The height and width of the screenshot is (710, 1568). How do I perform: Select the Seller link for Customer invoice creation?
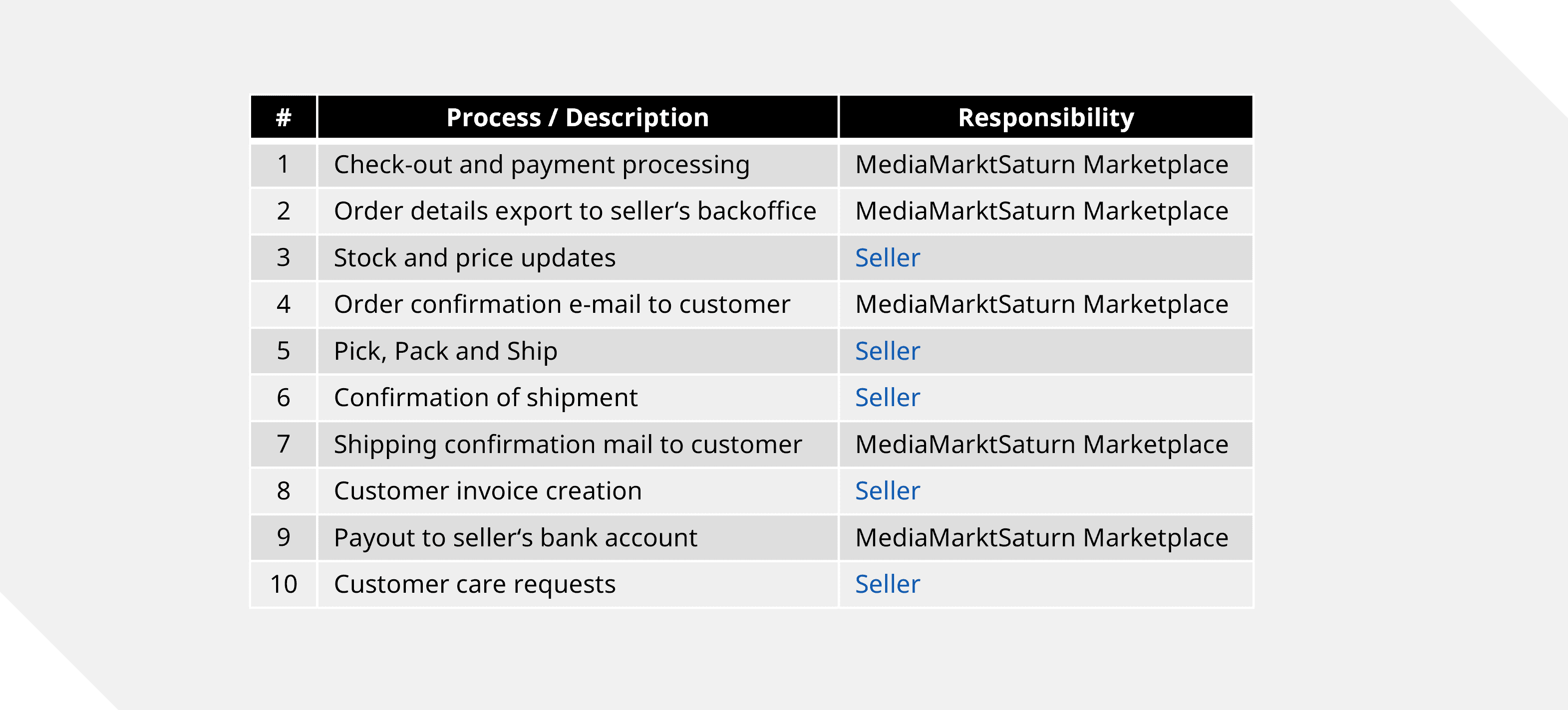(x=887, y=491)
